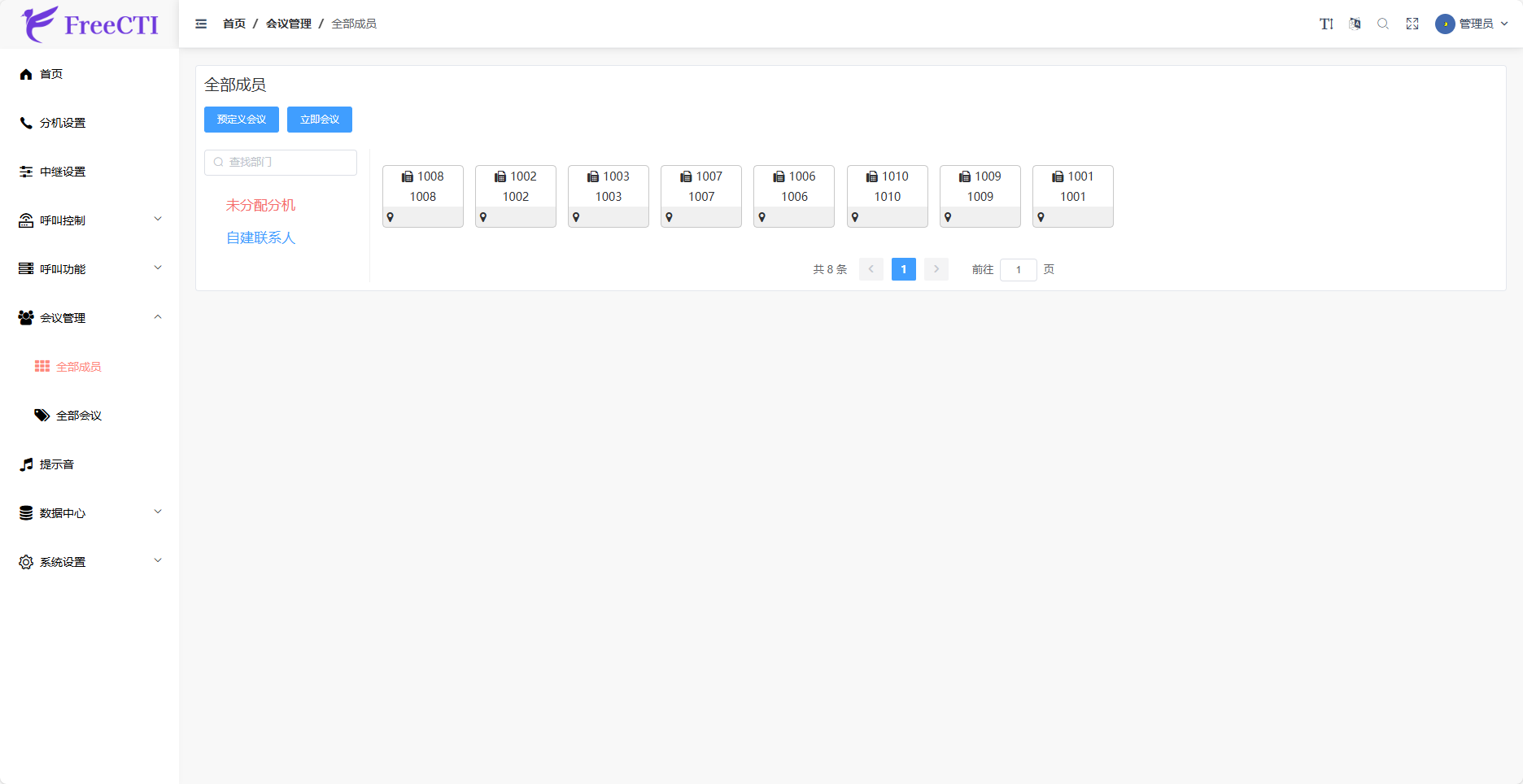Go to 分机设置 in sidebar
The height and width of the screenshot is (784, 1523).
click(63, 123)
